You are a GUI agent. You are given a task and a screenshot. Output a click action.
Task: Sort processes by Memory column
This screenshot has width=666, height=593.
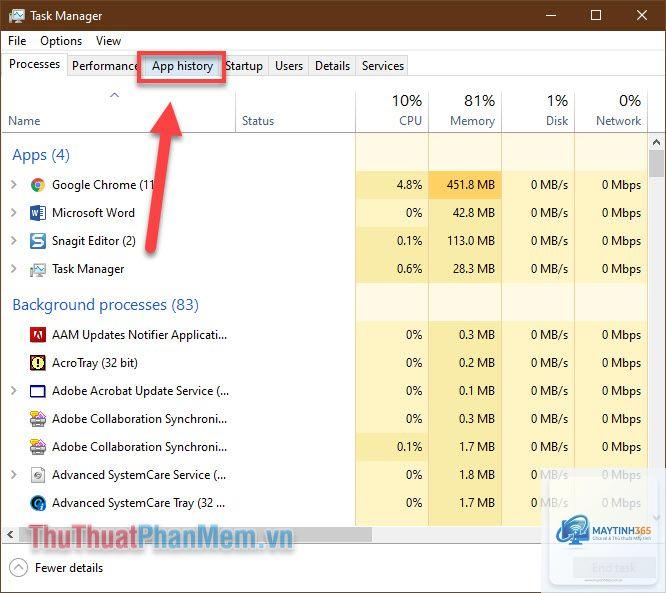[x=465, y=112]
